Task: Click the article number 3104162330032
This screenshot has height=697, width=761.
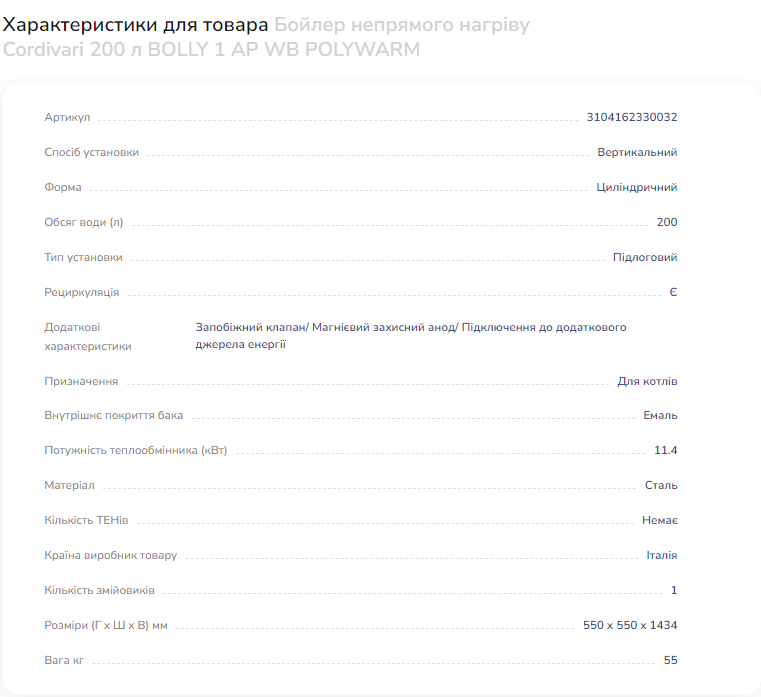Action: (x=631, y=117)
